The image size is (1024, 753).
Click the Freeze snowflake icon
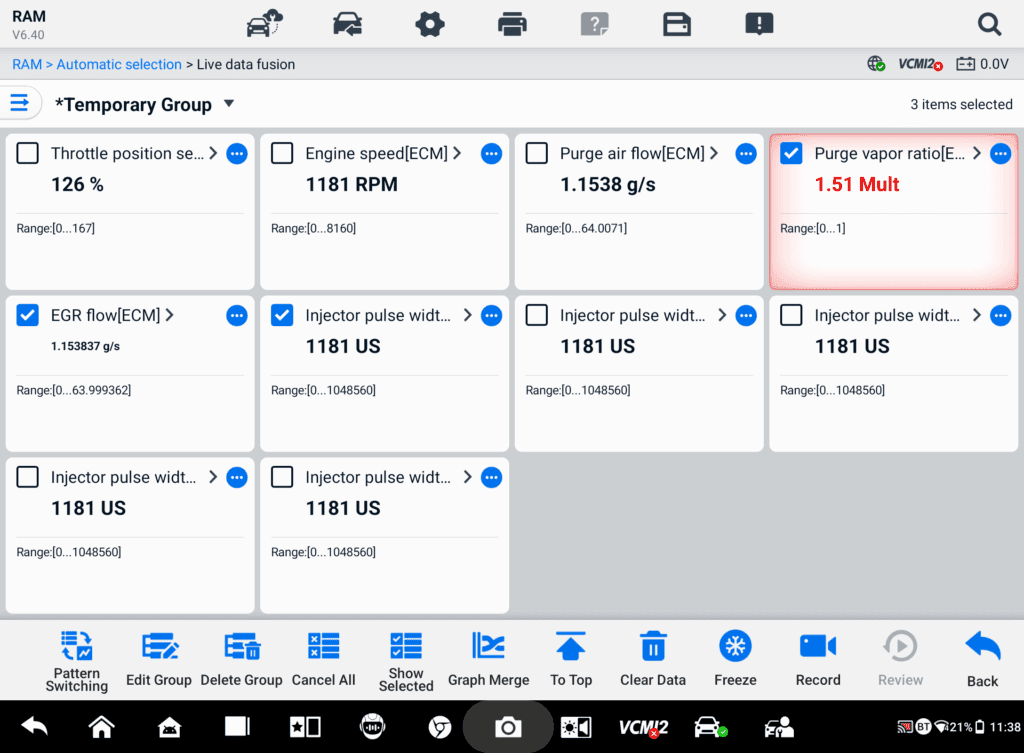(x=735, y=647)
